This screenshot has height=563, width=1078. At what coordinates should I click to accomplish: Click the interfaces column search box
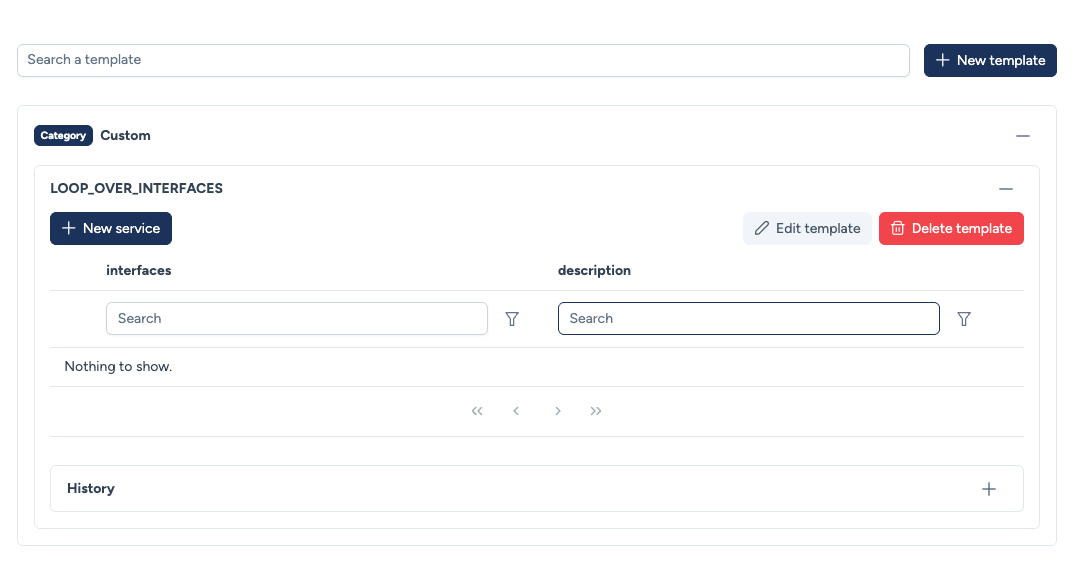click(x=296, y=319)
